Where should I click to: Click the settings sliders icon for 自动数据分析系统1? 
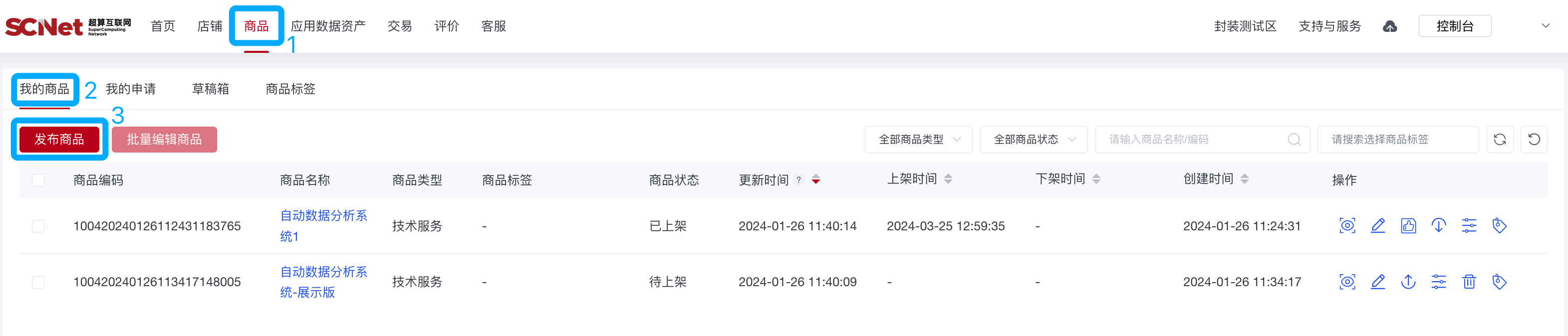[1469, 226]
